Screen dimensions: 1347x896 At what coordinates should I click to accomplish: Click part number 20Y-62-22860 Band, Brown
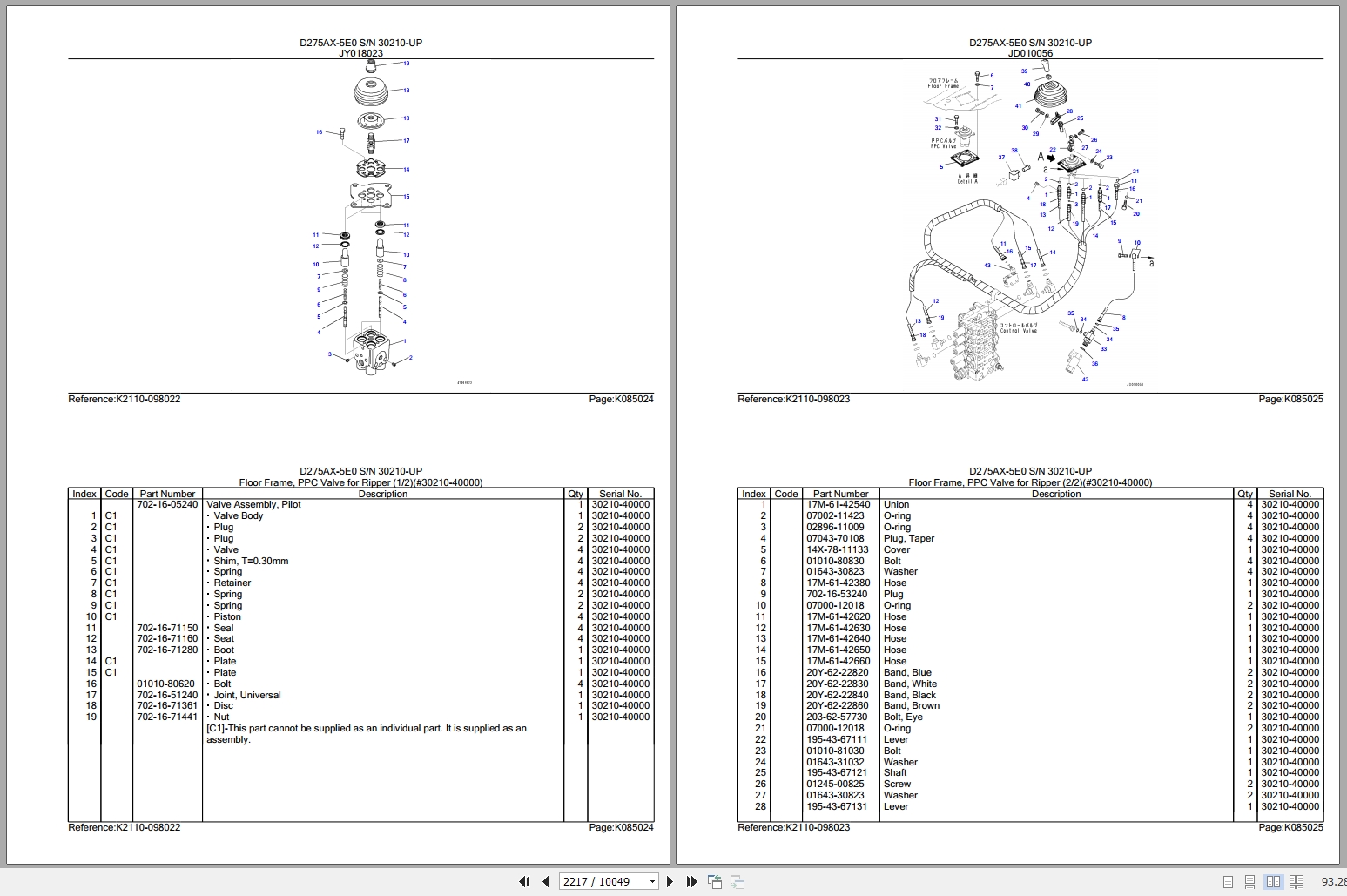point(838,706)
